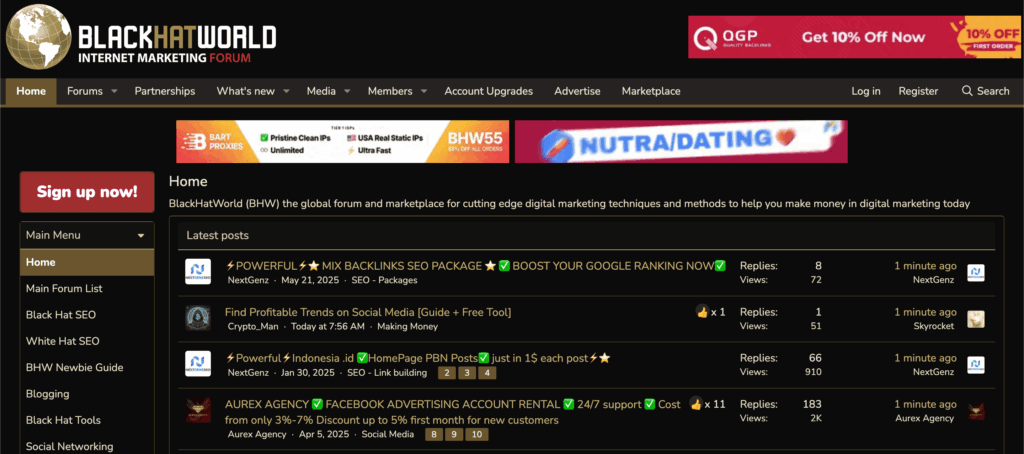The image size is (1024, 454).
Task: Open the Making Money category link
Action: pos(408,326)
